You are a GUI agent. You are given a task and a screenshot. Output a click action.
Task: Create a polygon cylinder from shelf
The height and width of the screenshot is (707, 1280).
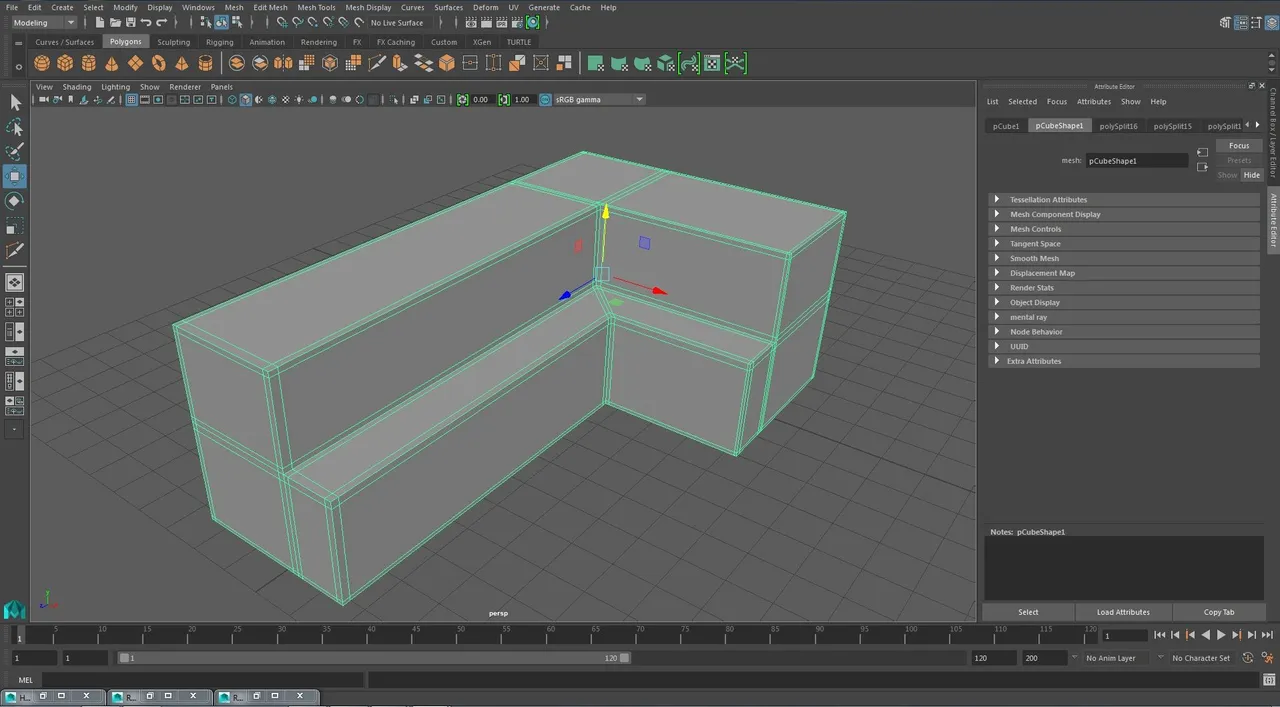coord(88,63)
